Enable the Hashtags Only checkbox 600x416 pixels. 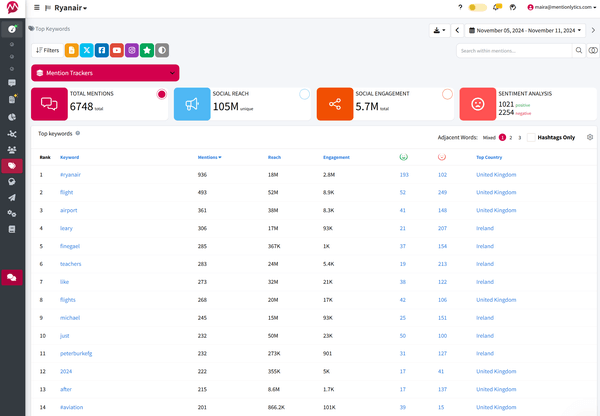tap(531, 137)
